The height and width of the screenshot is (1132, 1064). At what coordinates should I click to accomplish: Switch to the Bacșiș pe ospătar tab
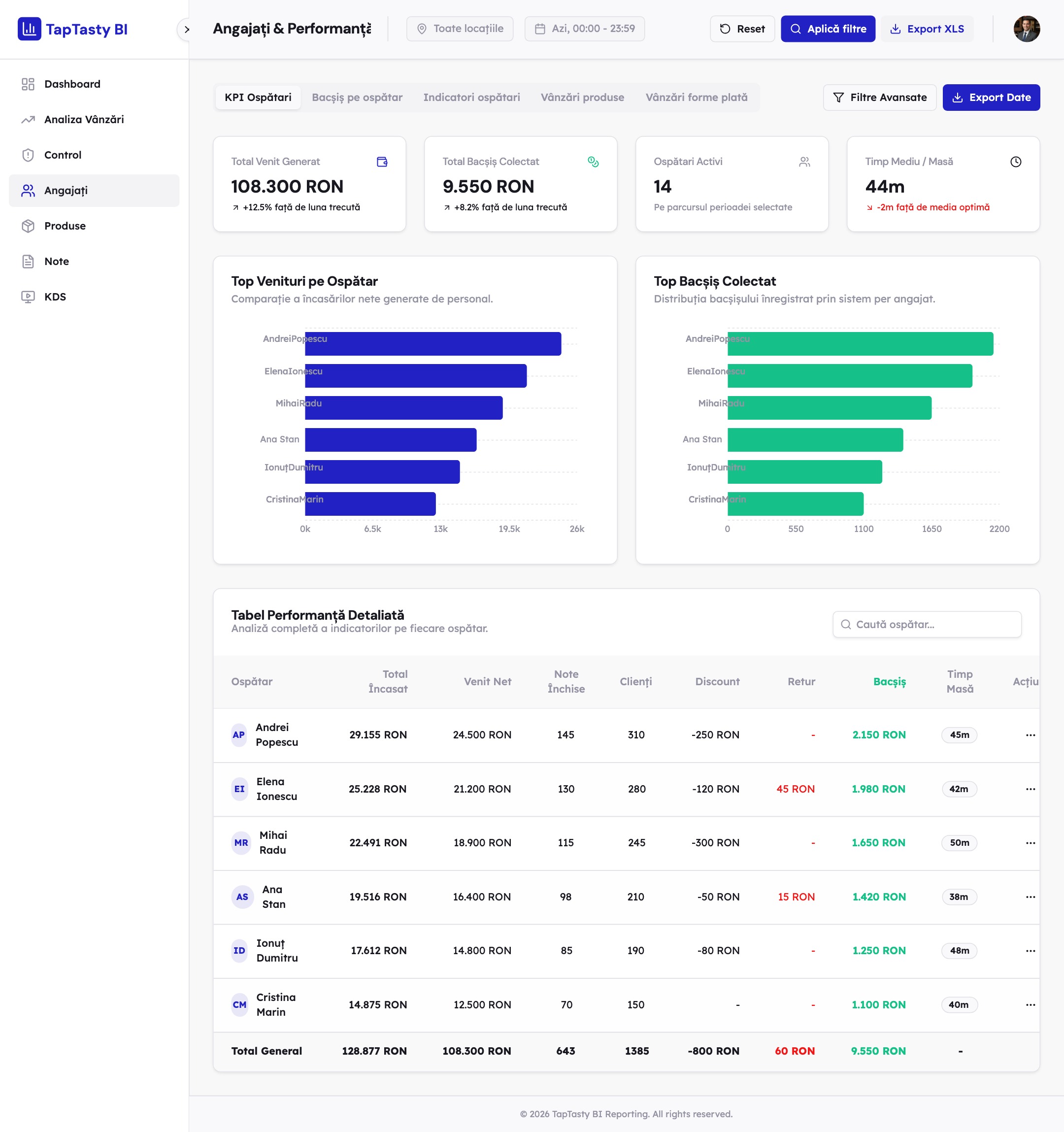[x=357, y=98]
